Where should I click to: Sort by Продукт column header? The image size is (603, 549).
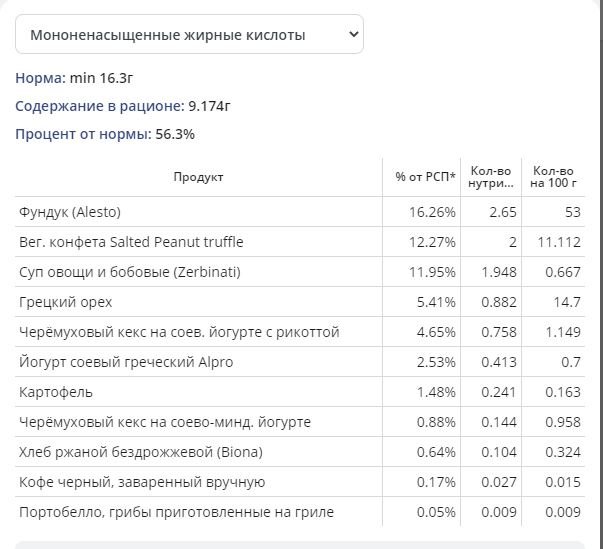click(x=198, y=177)
